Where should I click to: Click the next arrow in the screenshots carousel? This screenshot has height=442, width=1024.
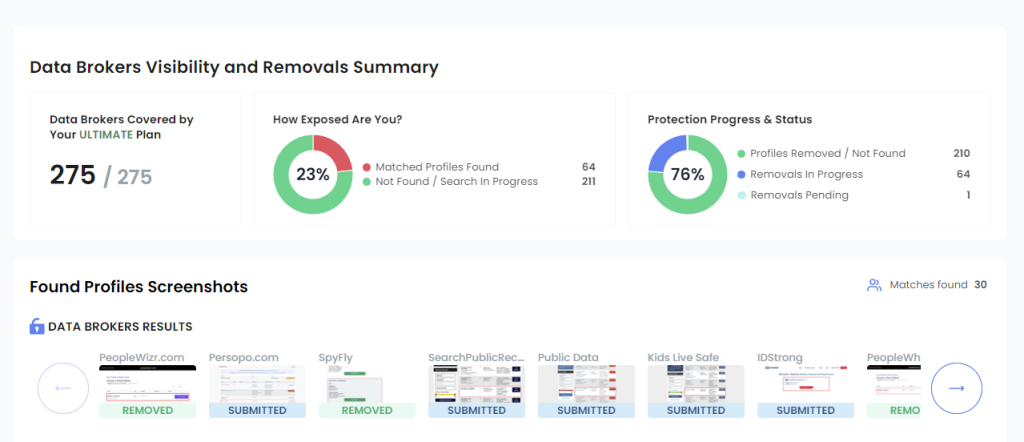coord(956,388)
